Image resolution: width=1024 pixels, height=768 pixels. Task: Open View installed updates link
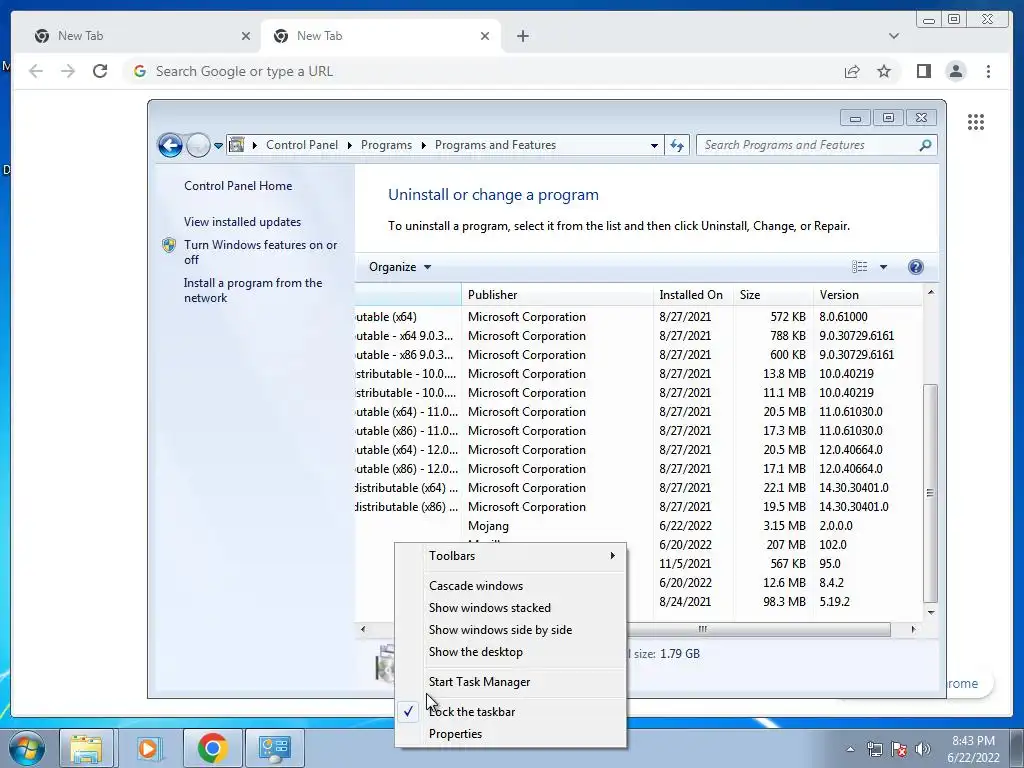(242, 221)
